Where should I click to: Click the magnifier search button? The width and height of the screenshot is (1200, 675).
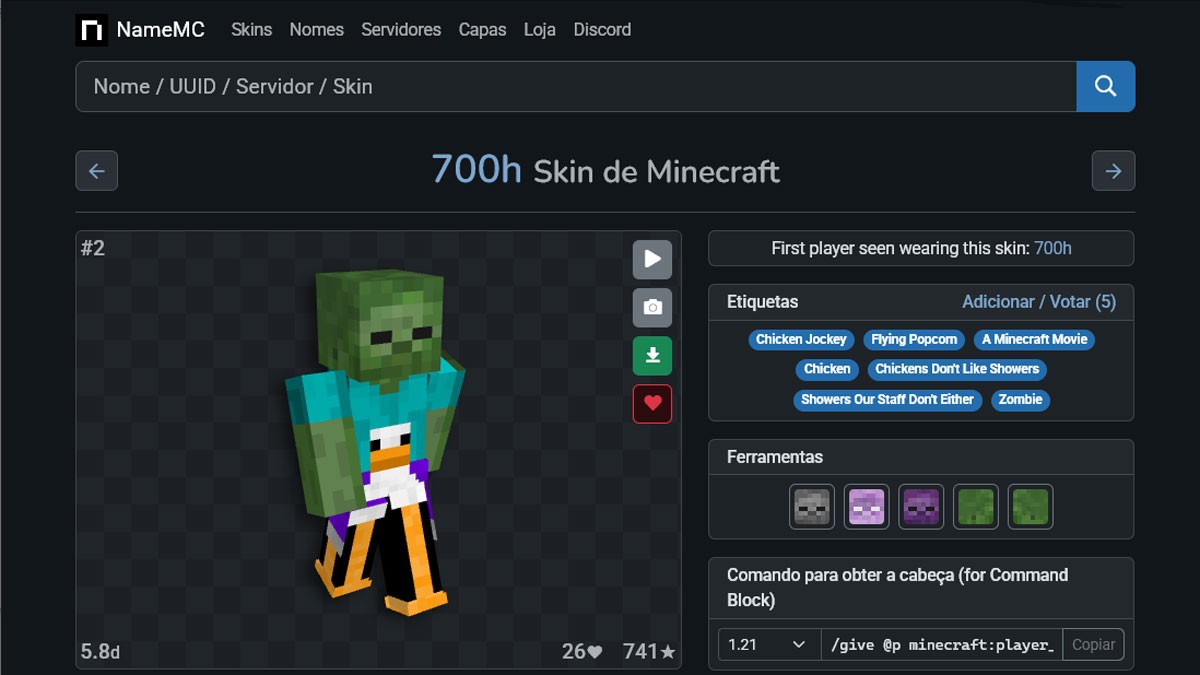1105,86
